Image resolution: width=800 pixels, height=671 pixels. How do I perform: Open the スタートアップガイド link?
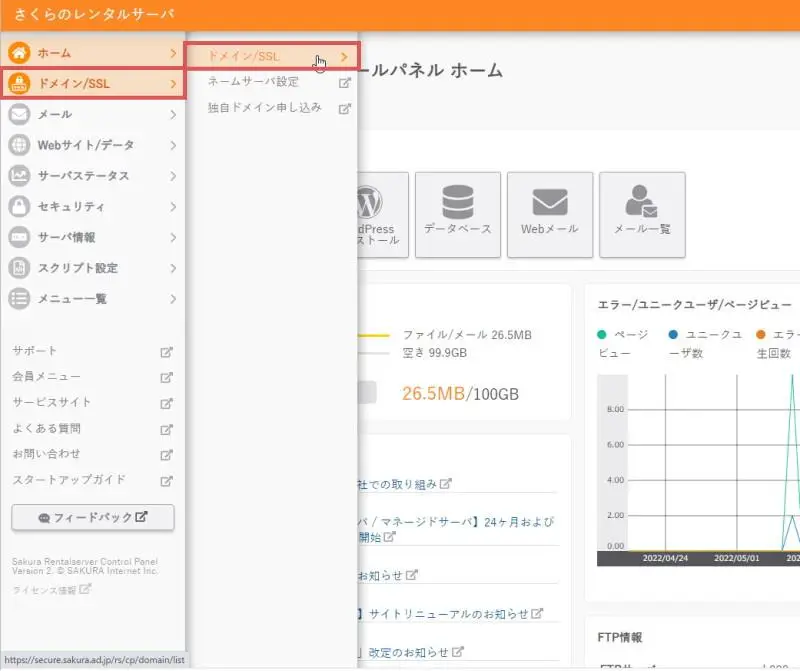point(69,480)
